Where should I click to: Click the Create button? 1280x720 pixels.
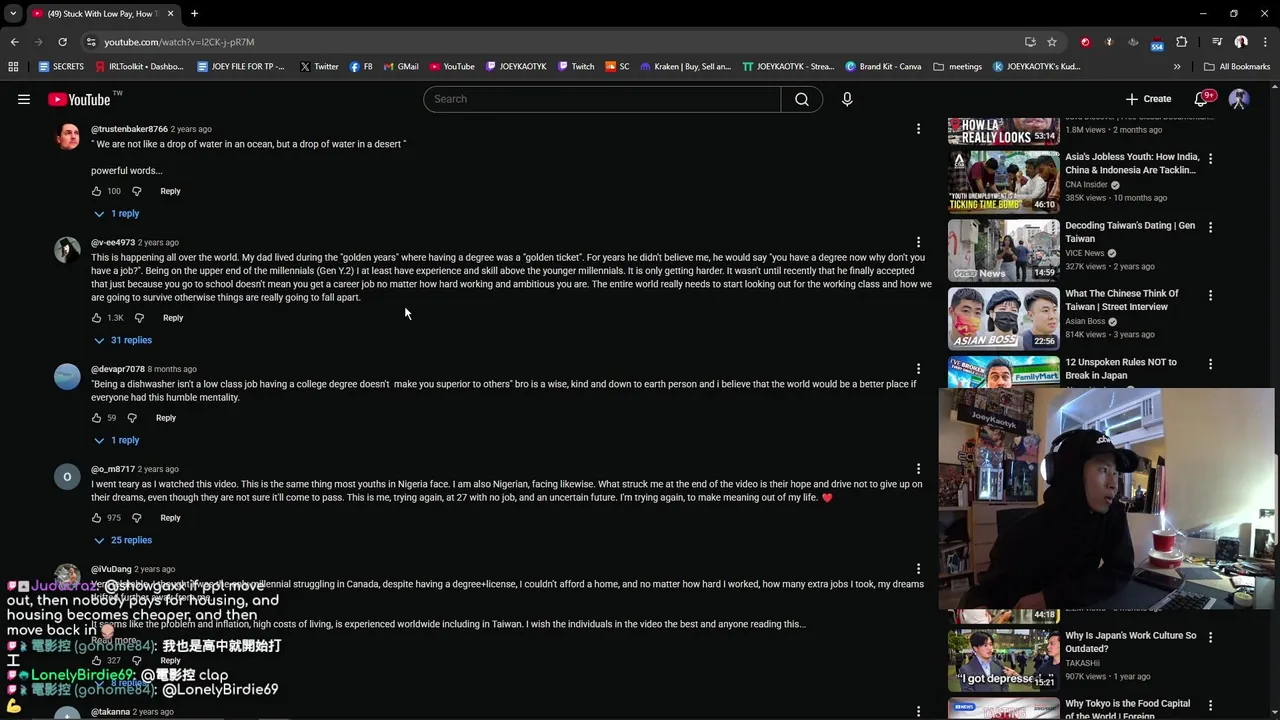pyautogui.click(x=1148, y=99)
